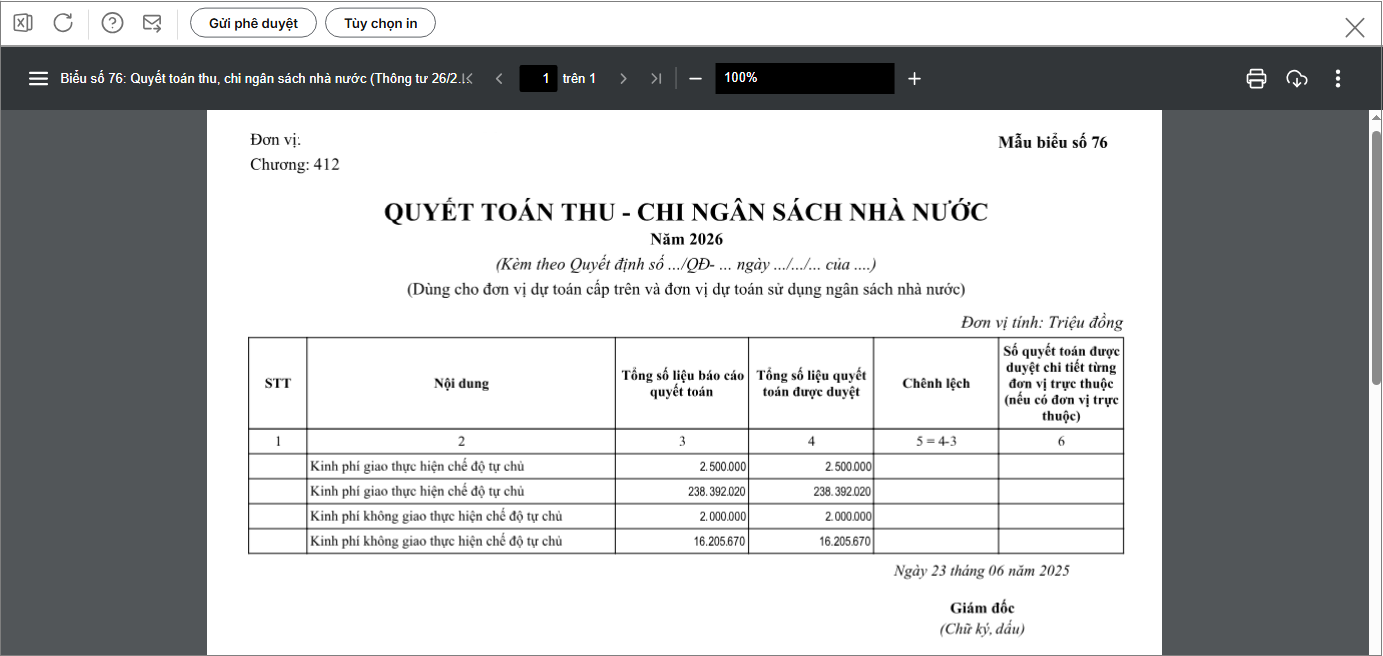This screenshot has height=656, width=1383.
Task: Click the Gửi phê duyệt button
Action: (x=253, y=23)
